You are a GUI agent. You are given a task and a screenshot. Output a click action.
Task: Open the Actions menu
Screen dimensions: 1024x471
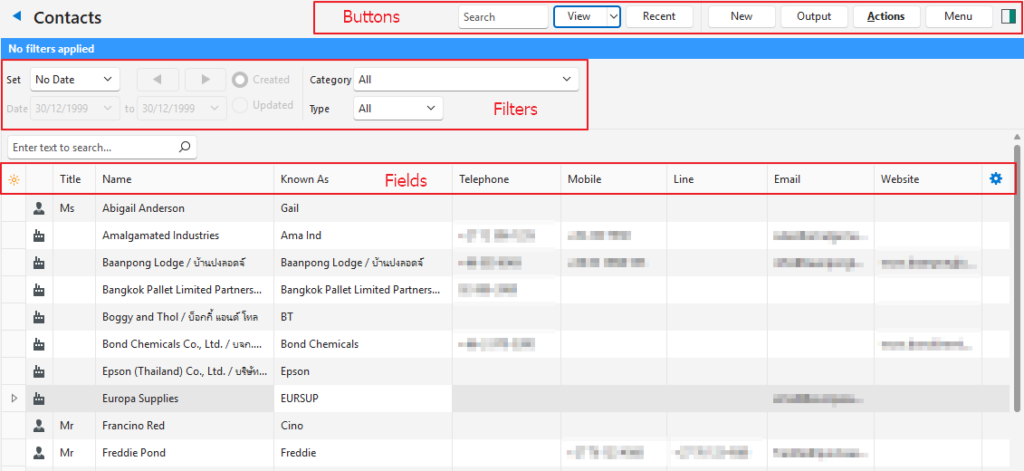885,17
